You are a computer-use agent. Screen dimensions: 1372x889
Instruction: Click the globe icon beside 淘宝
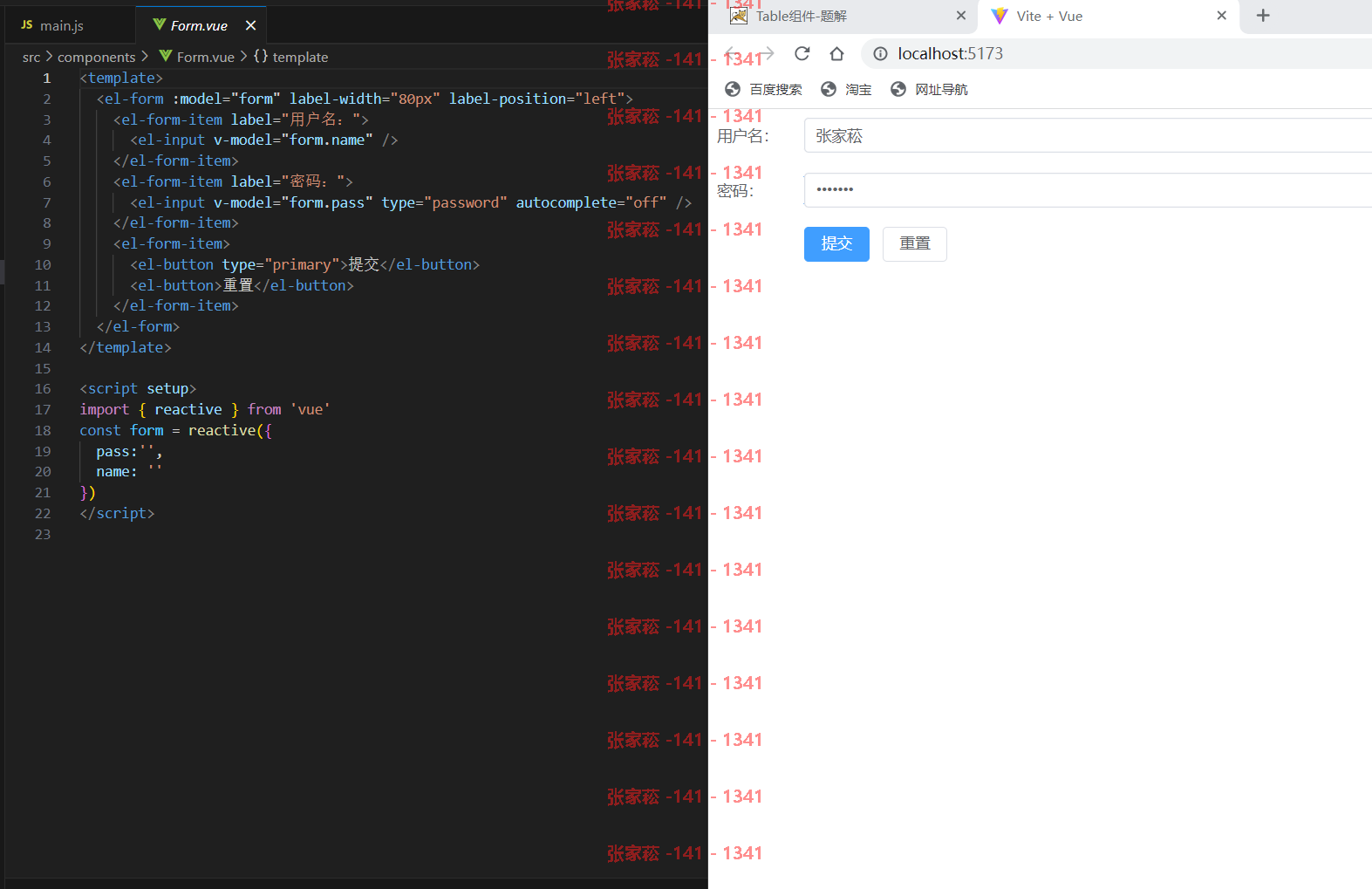[x=829, y=89]
